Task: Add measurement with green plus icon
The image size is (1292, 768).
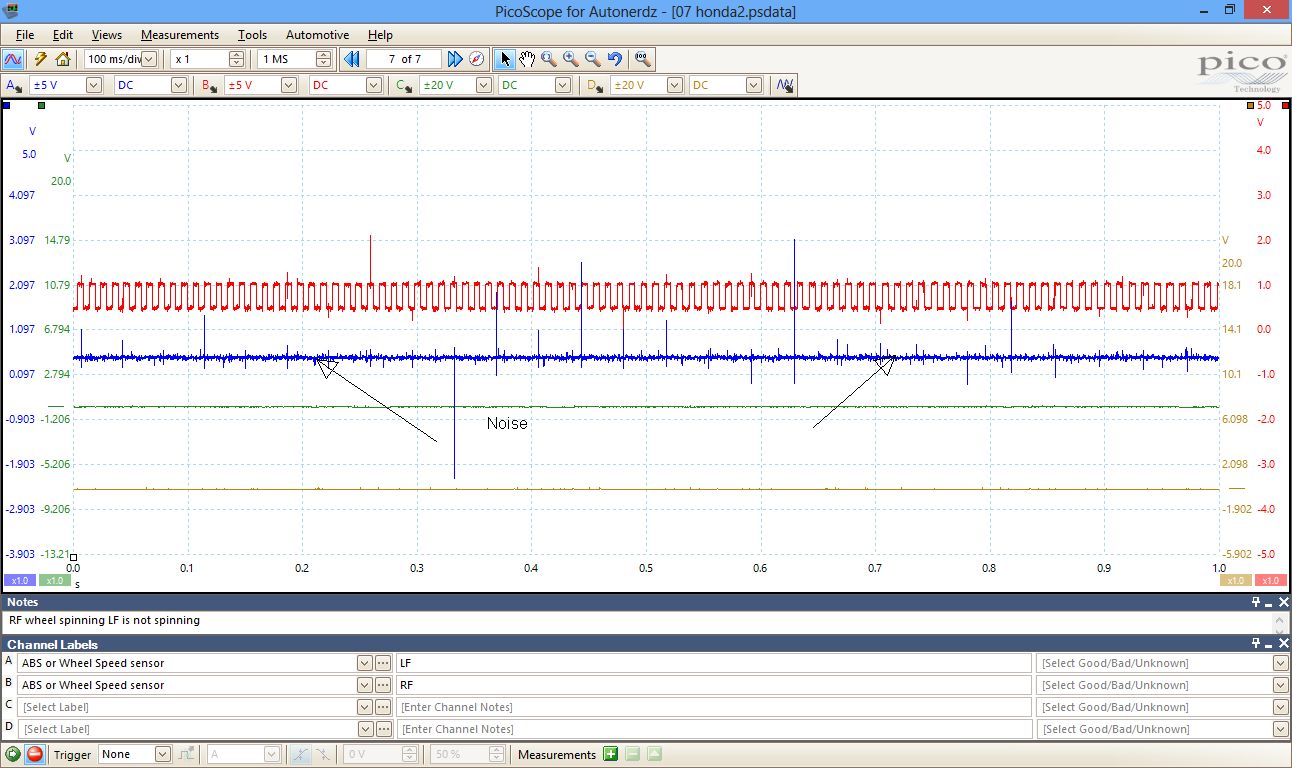Action: coord(610,755)
